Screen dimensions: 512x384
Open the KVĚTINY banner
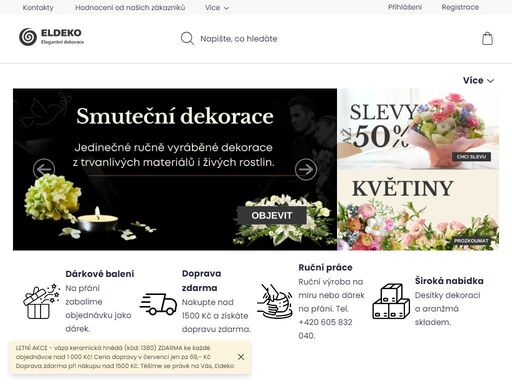[x=418, y=210]
